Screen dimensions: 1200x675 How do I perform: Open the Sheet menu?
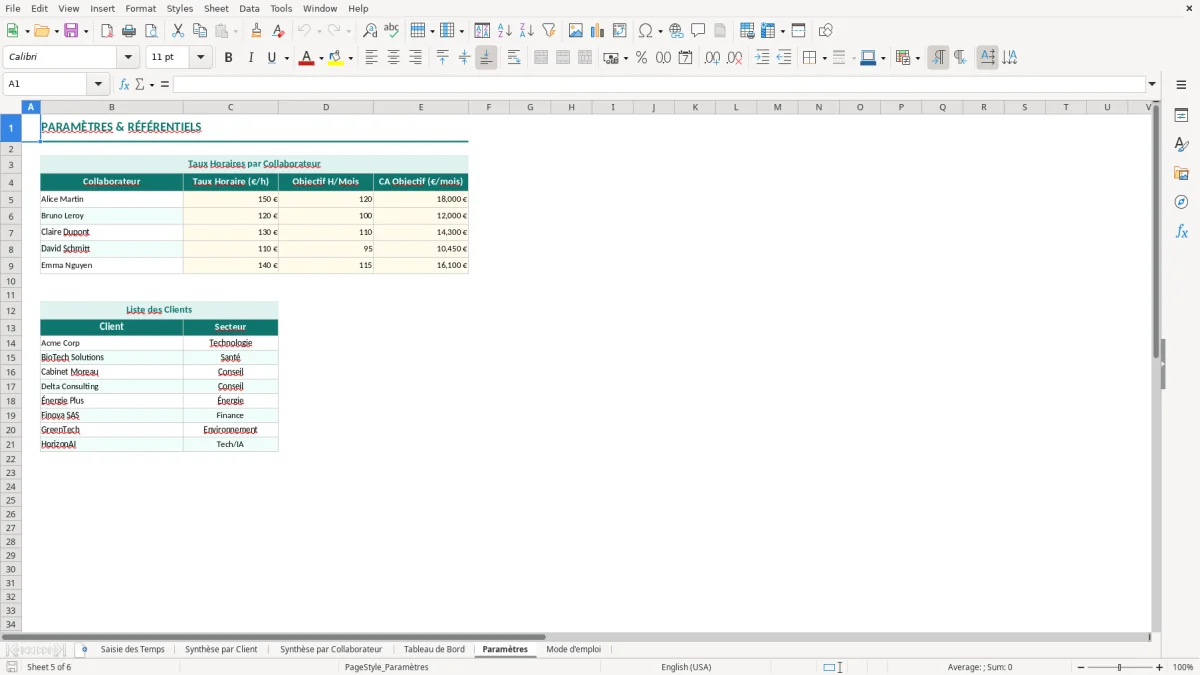[x=216, y=8]
